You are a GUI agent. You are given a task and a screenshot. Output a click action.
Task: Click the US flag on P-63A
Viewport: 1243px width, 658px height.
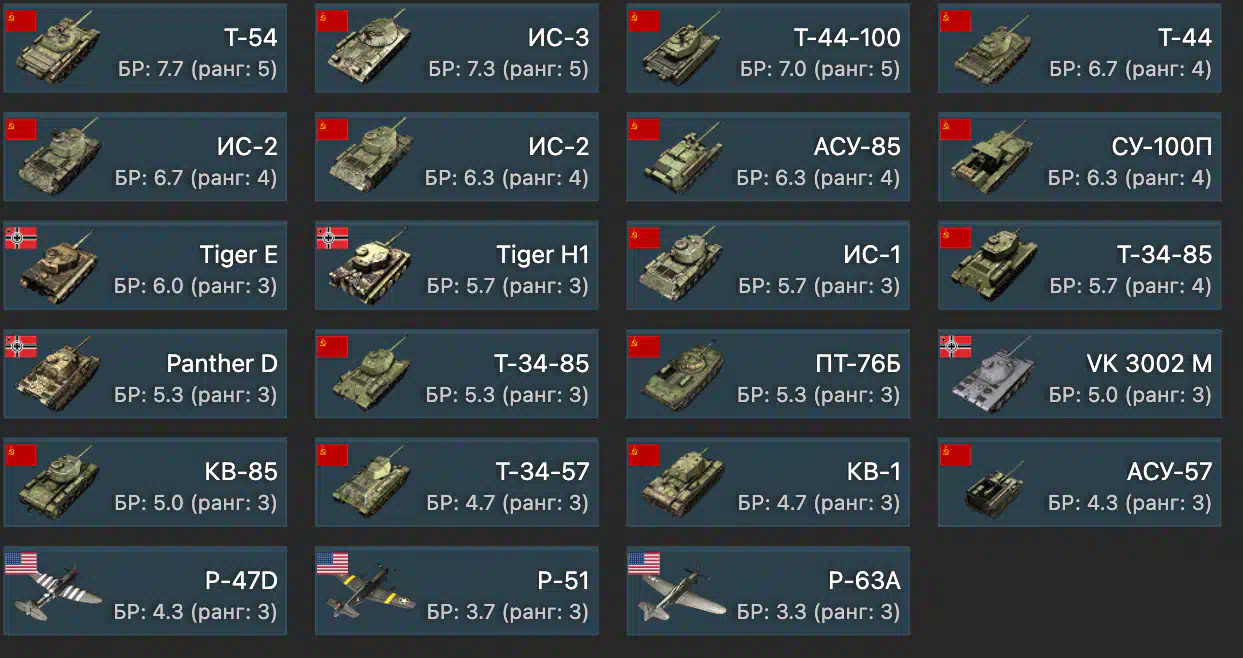(x=644, y=563)
